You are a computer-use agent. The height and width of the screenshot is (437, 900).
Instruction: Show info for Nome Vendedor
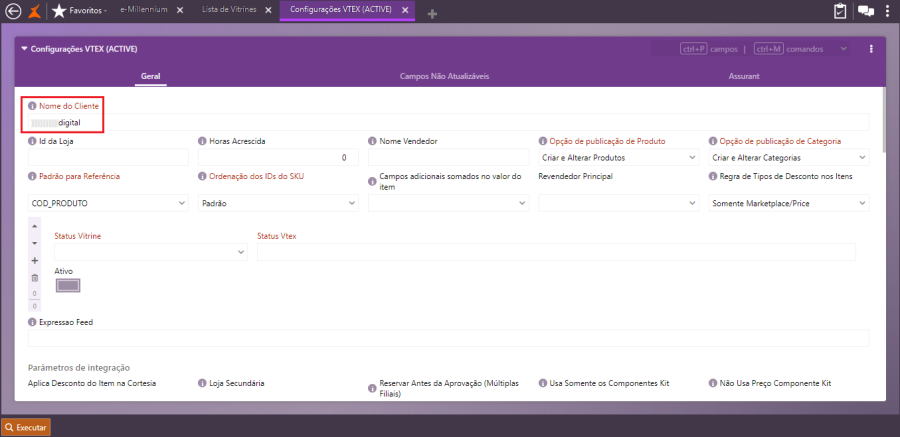coord(373,141)
